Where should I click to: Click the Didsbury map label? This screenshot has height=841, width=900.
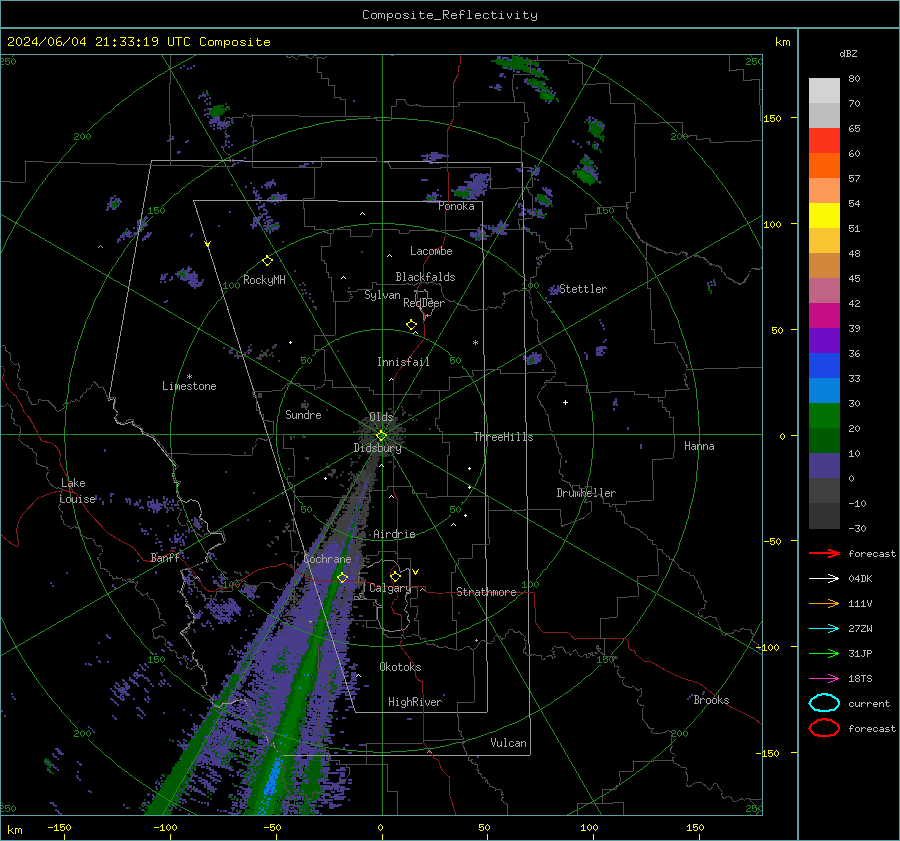[x=377, y=448]
